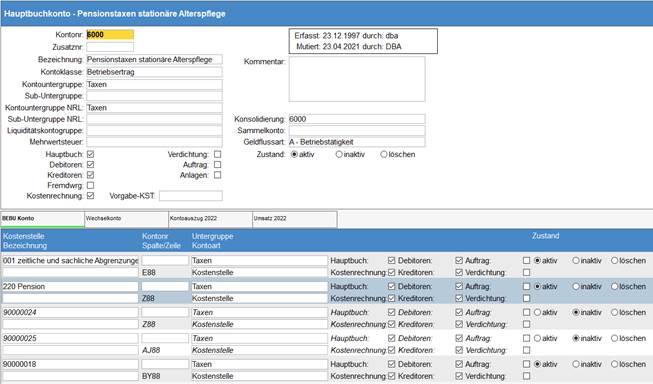
Task: Set 220 Pension row to löschen
Action: [615, 287]
